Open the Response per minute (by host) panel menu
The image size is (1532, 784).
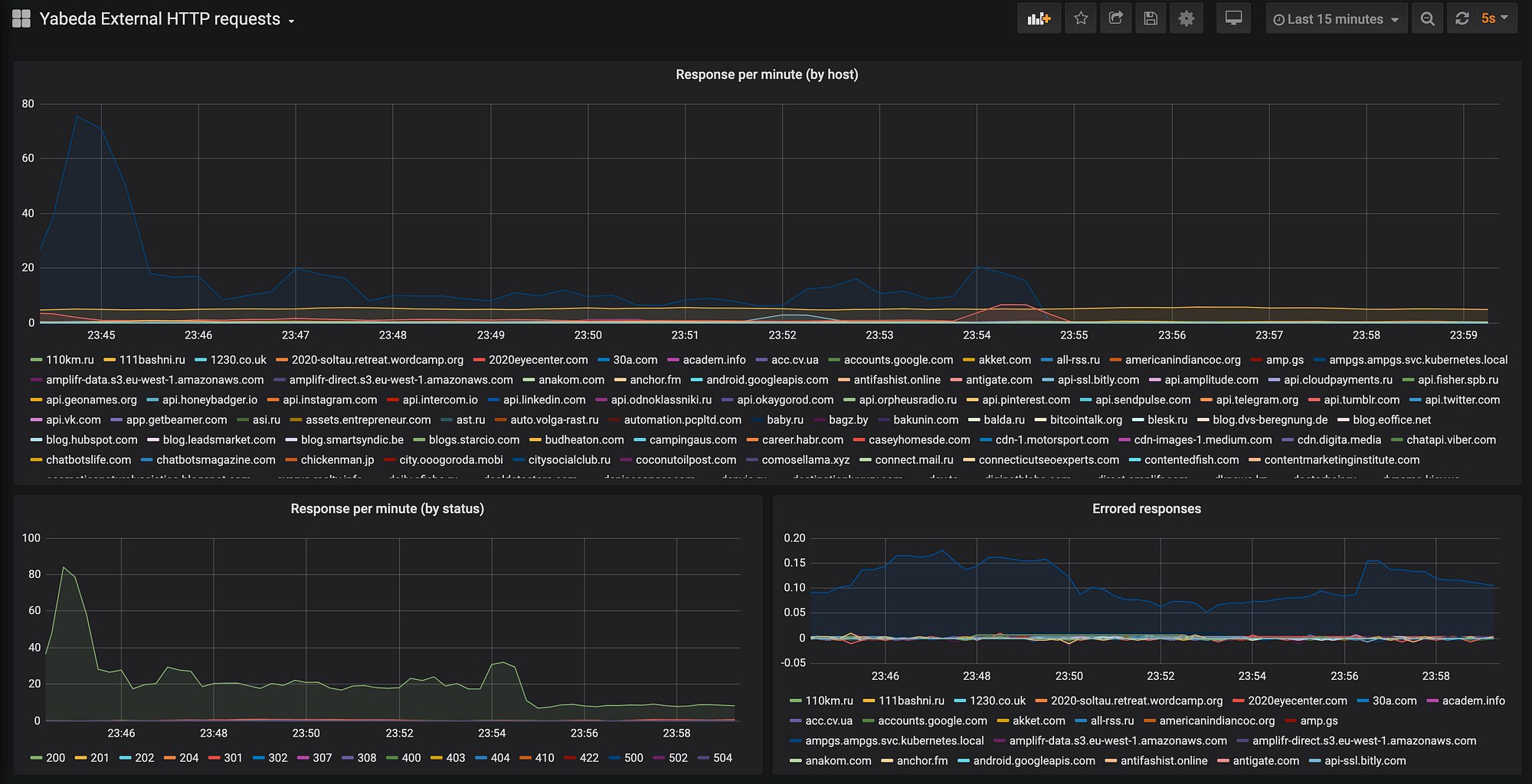point(767,74)
